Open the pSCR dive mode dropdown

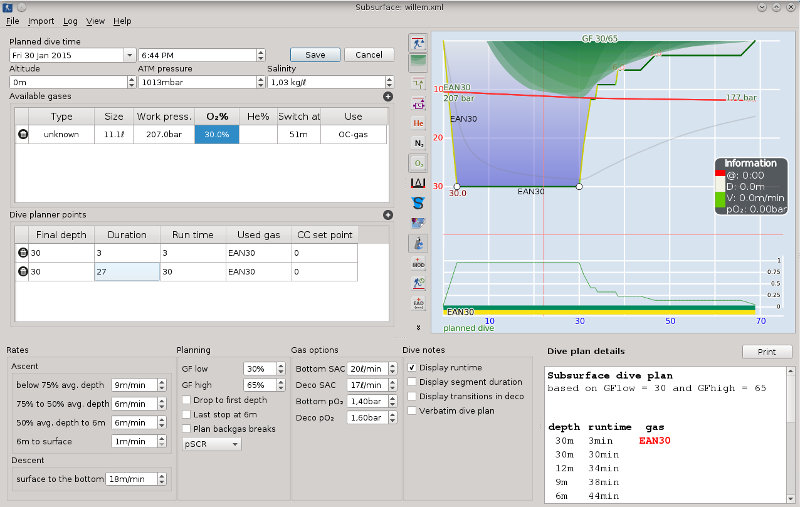point(212,444)
